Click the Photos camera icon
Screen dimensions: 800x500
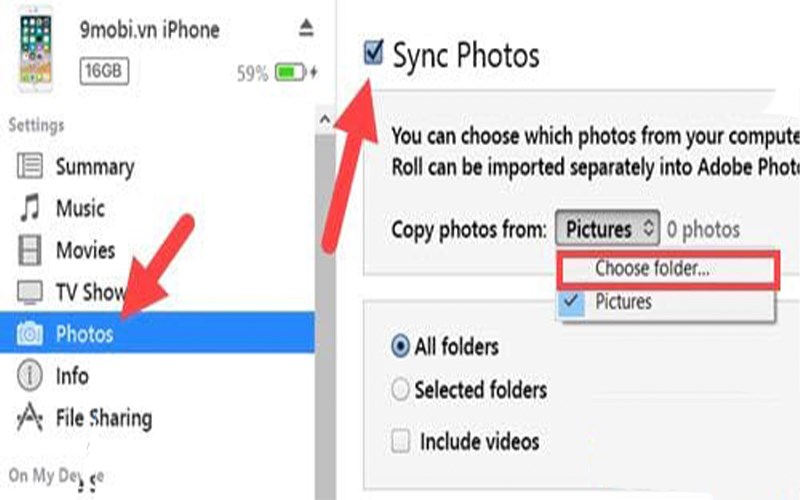[x=30, y=334]
